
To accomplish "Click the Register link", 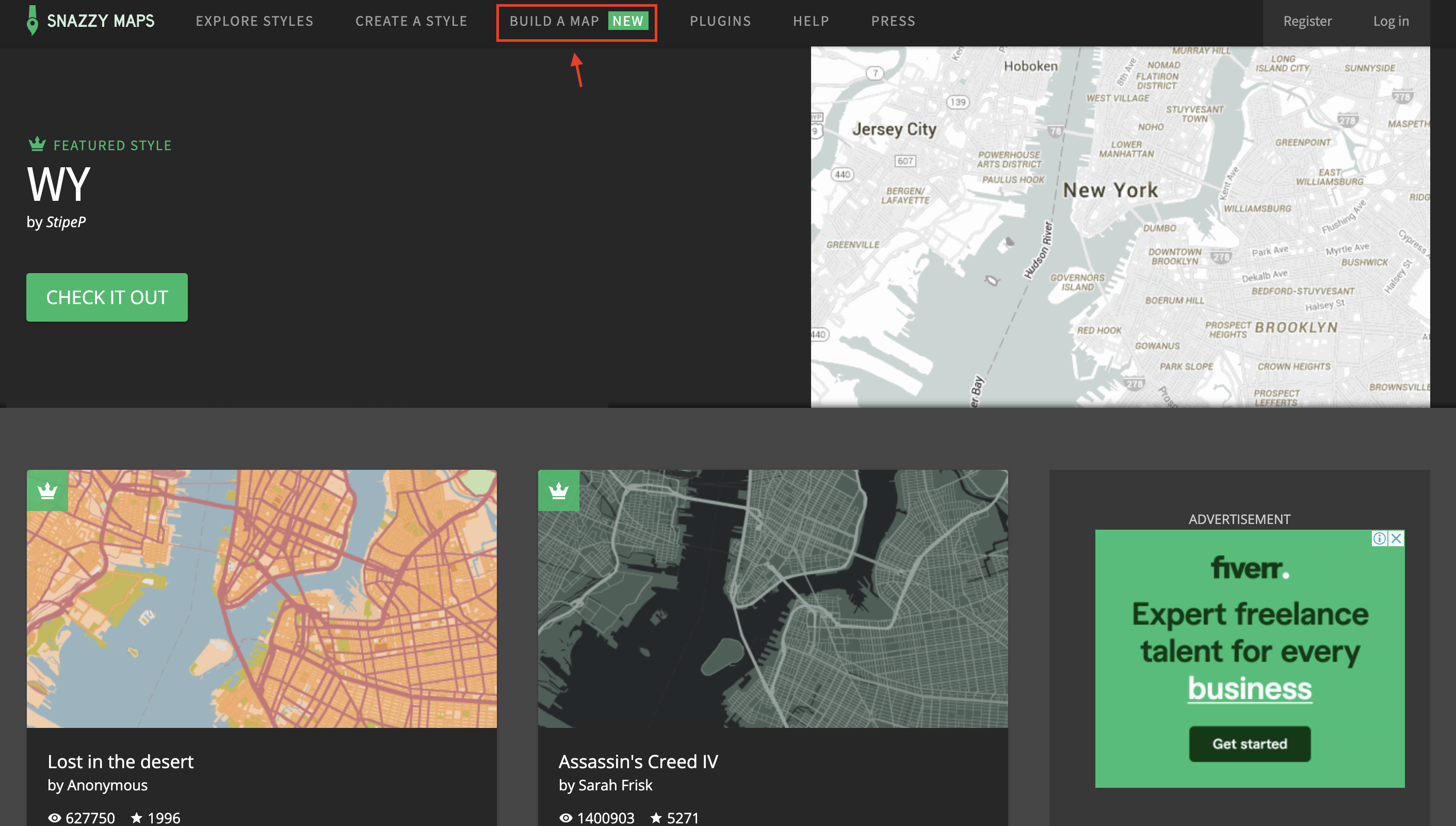I will tap(1307, 21).
